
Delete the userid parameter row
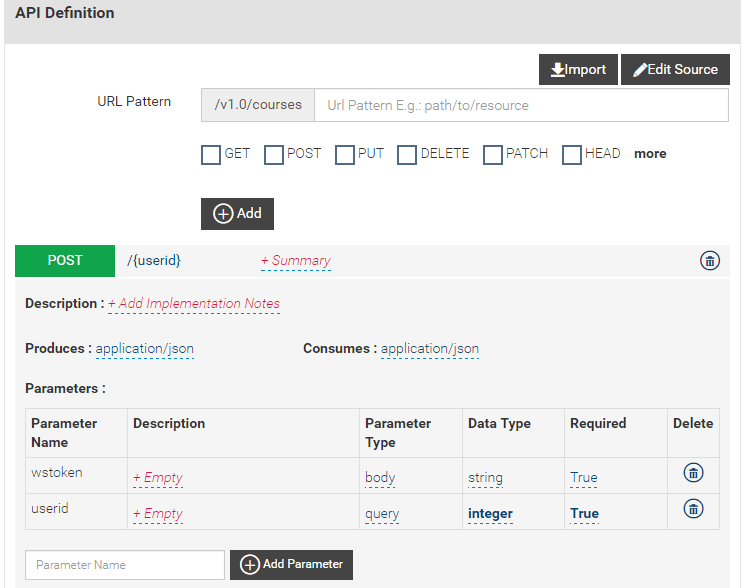point(693,509)
